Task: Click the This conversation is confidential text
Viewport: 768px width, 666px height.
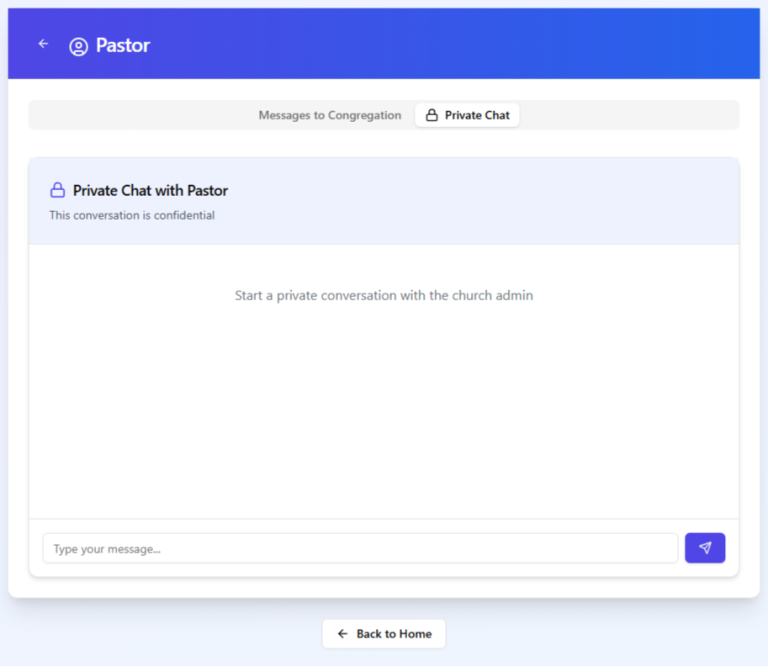Action: (132, 215)
